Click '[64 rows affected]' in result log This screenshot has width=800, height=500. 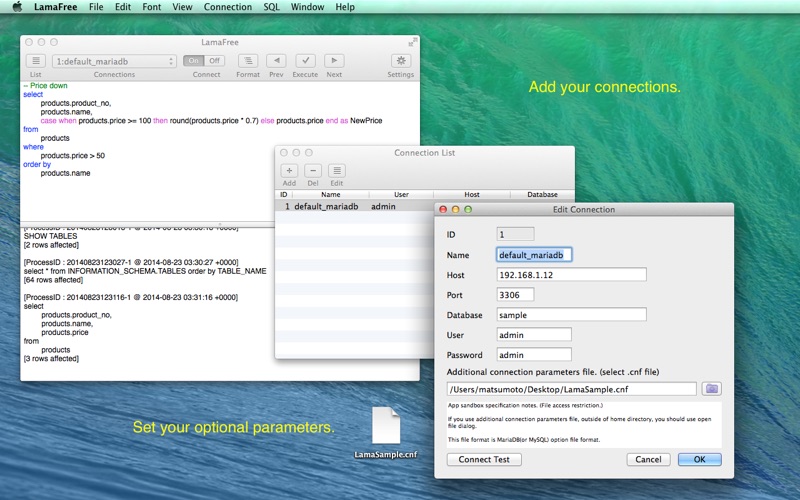(53, 280)
